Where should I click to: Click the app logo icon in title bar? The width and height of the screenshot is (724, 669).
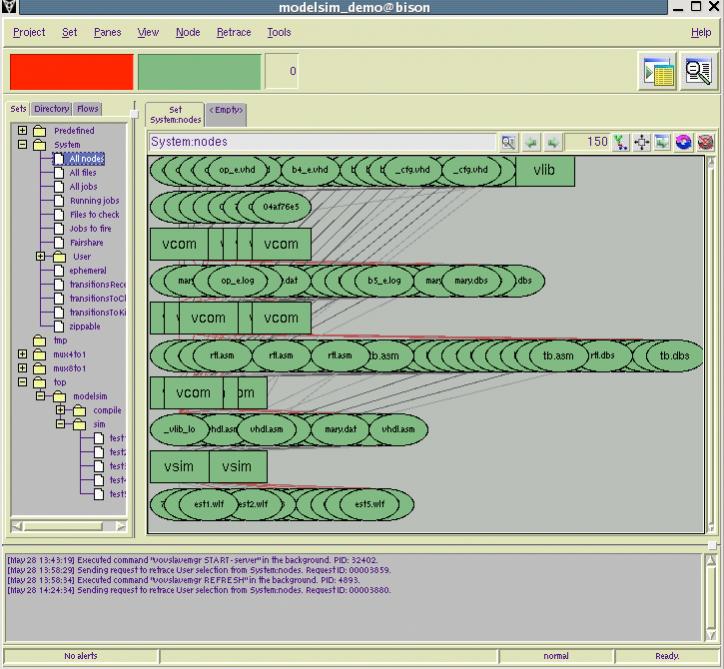pyautogui.click(x=9, y=6)
